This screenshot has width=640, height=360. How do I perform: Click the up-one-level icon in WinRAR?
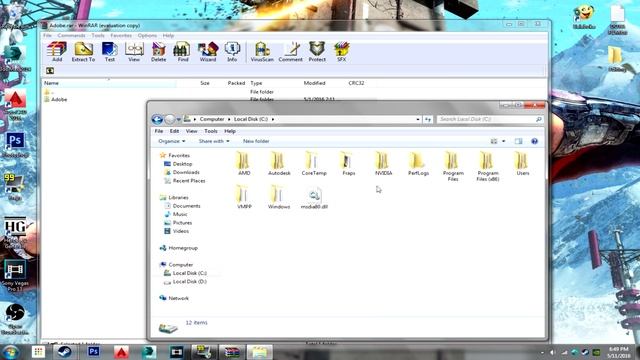point(50,71)
